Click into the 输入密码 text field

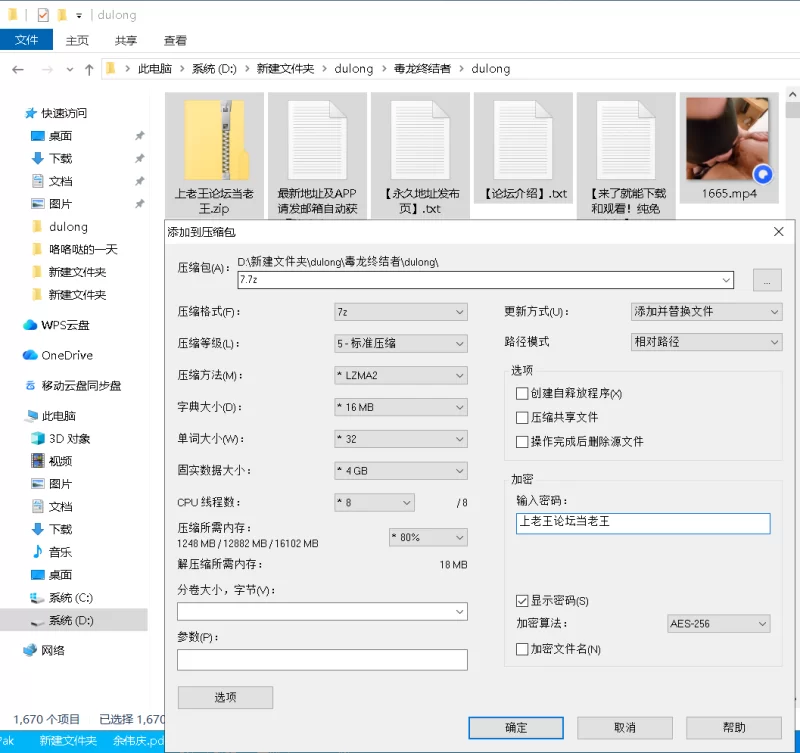(643, 523)
